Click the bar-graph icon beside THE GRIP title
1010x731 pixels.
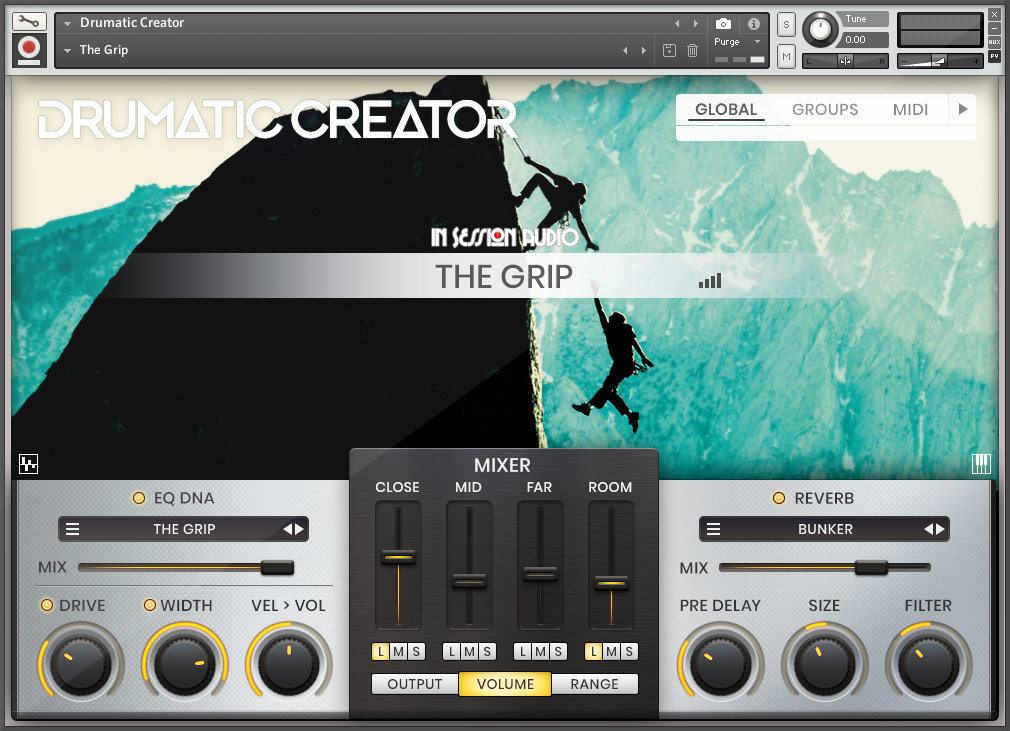coord(710,281)
